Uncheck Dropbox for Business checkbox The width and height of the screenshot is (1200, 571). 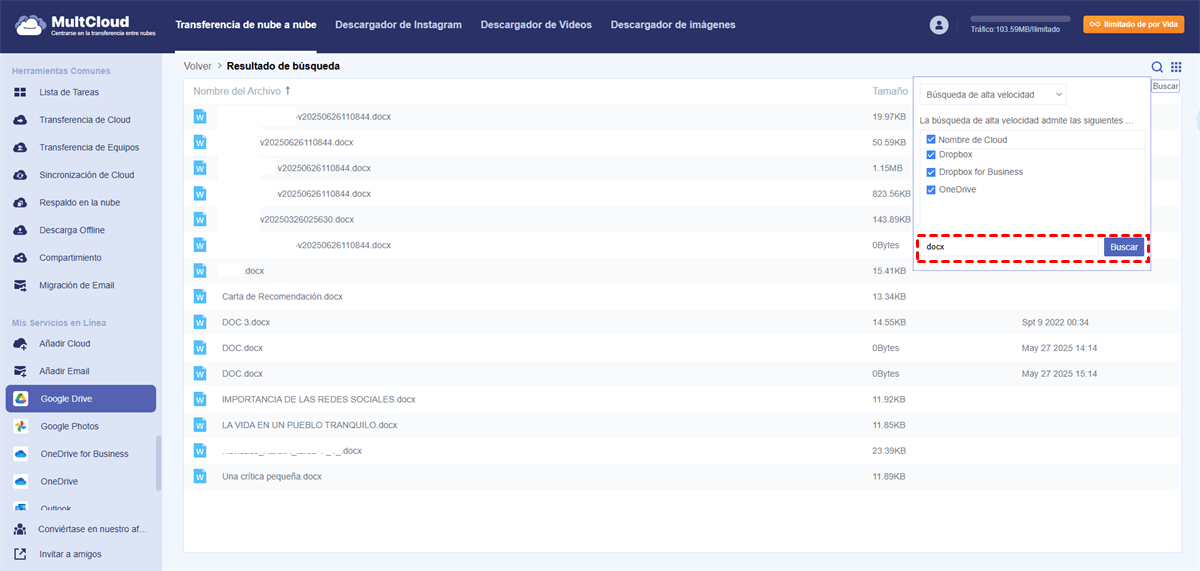pyautogui.click(x=931, y=172)
